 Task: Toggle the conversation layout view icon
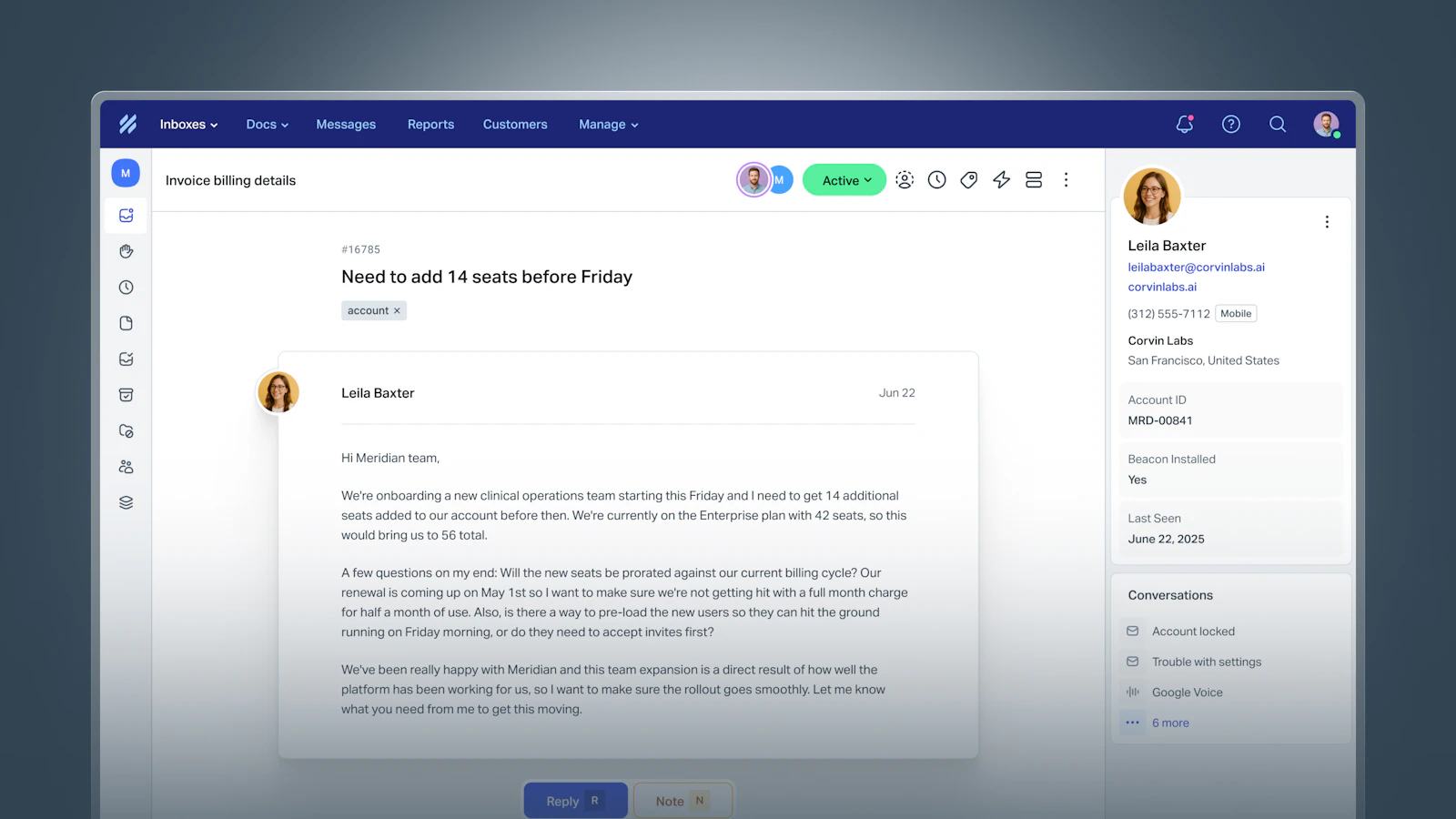[1034, 179]
